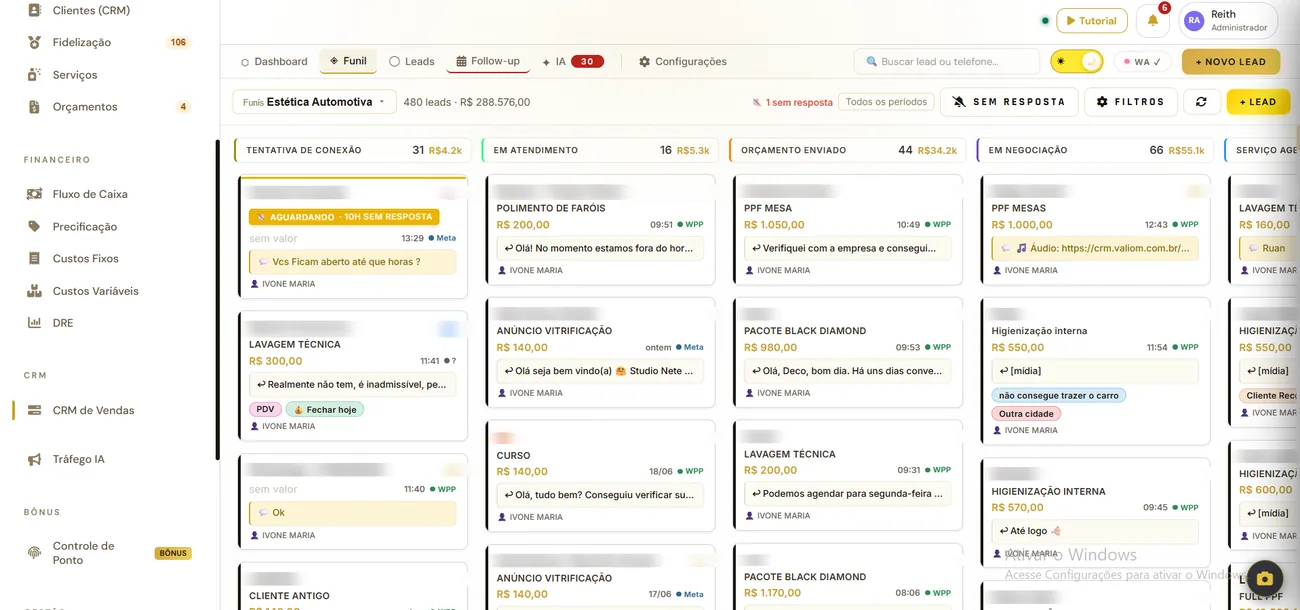Viewport: 1300px width, 610px height.
Task: Click the 'Outra cidade' tag
Action: pyautogui.click(x=1026, y=413)
